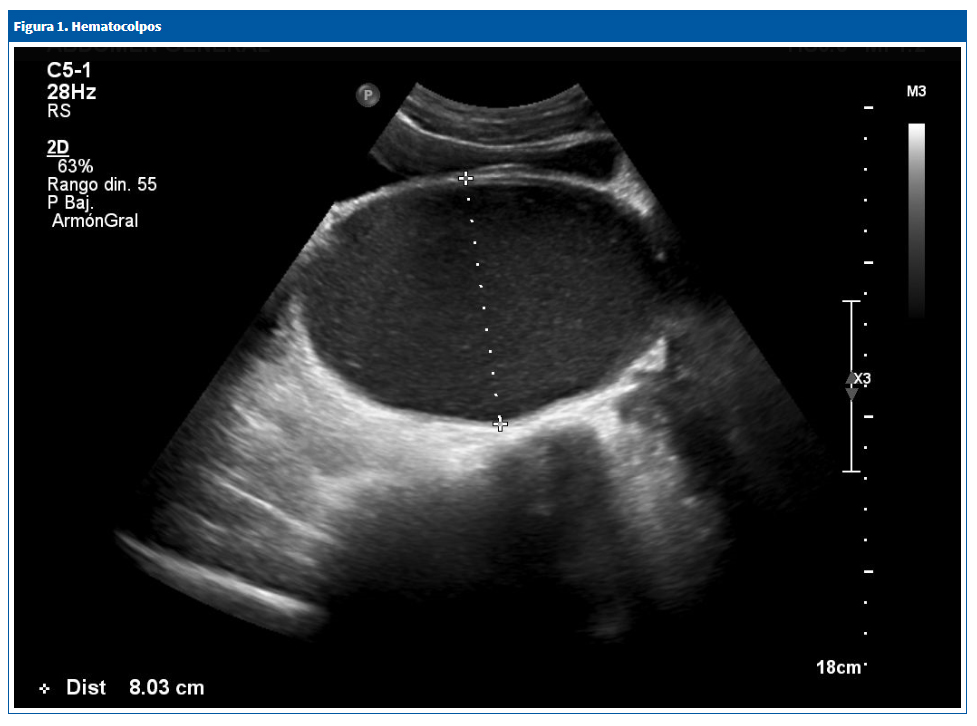Click the circular P orientation icon
Screen dimensions: 977x726
pos(368,96)
